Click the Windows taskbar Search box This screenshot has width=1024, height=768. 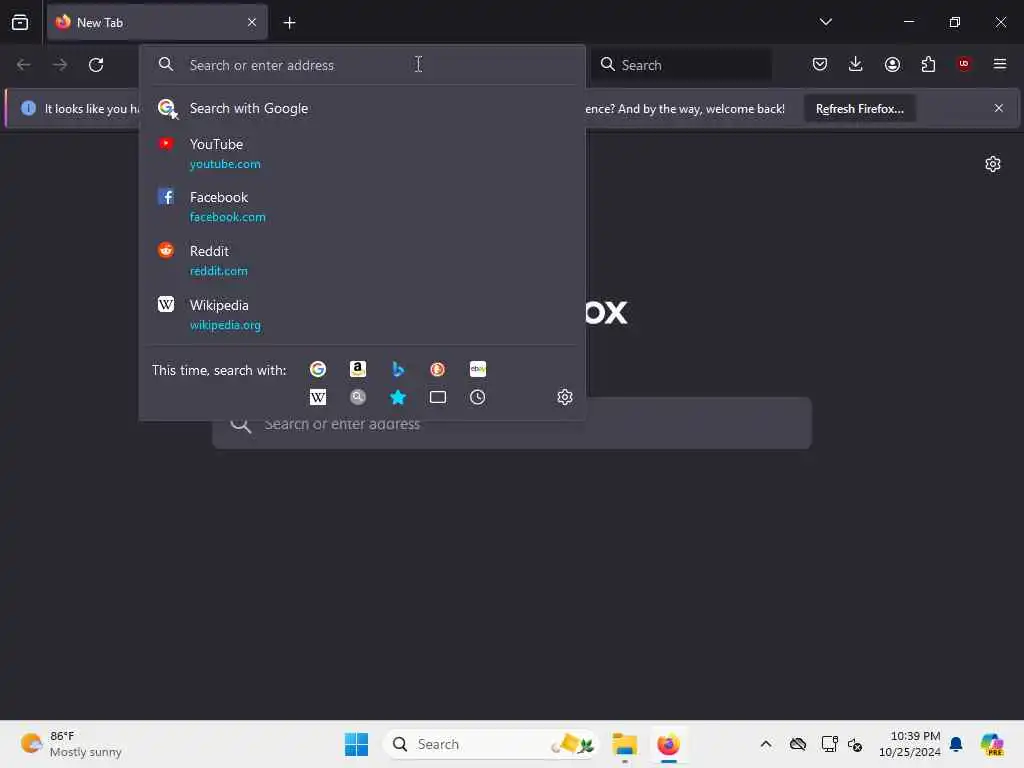point(490,744)
